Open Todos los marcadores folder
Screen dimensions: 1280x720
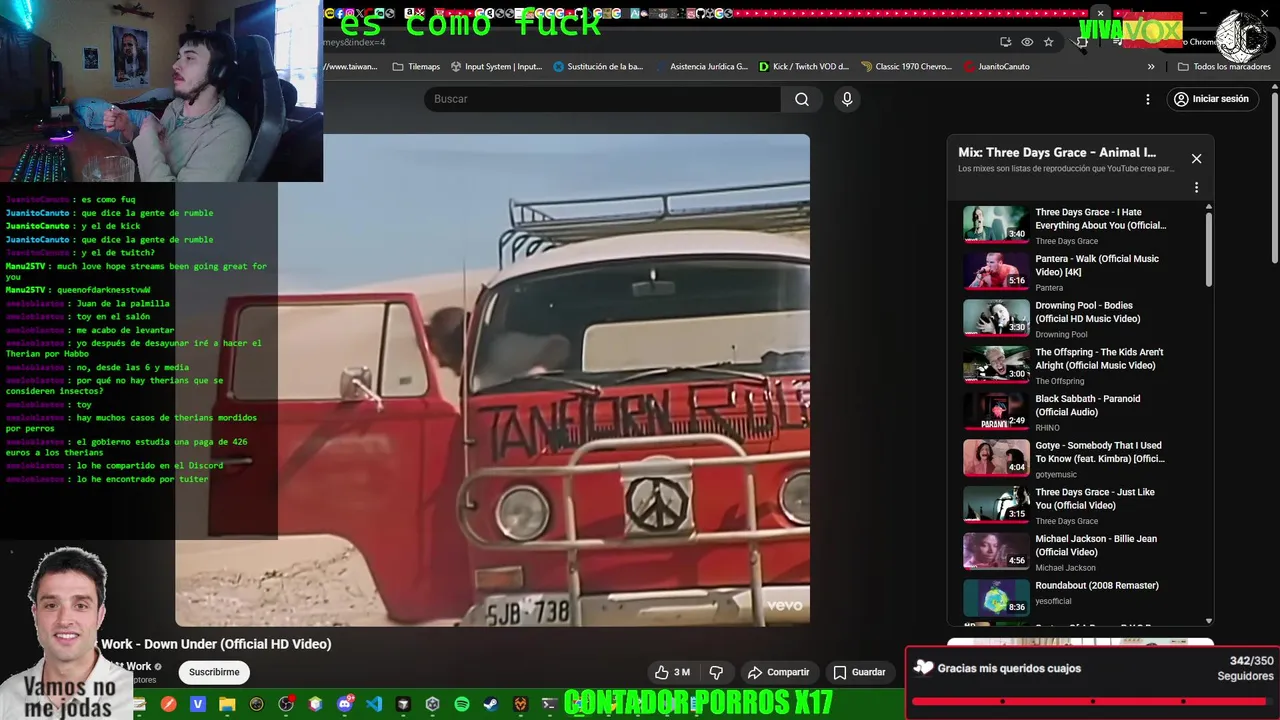1224,67
